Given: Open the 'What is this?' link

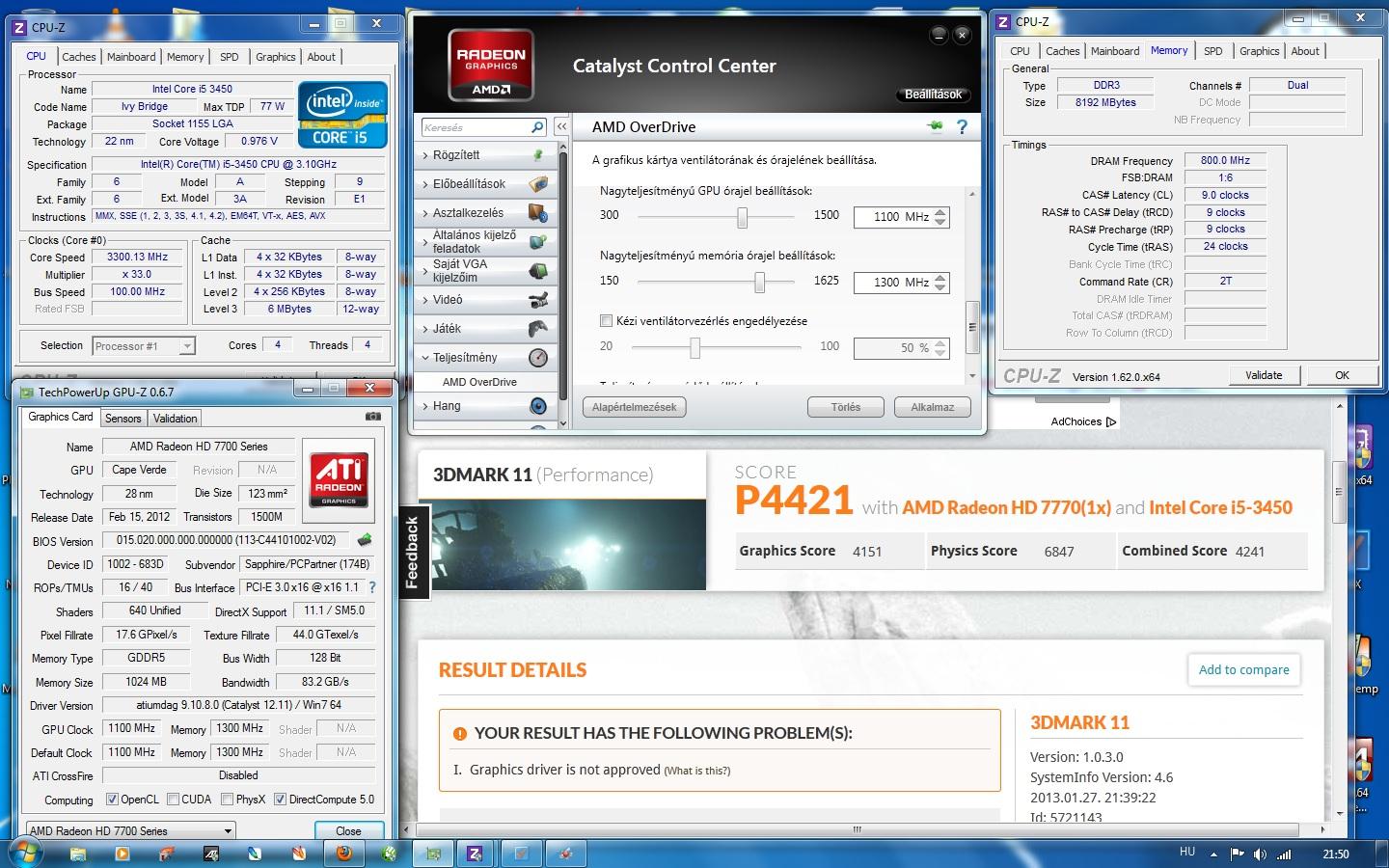Looking at the screenshot, I should point(697,771).
